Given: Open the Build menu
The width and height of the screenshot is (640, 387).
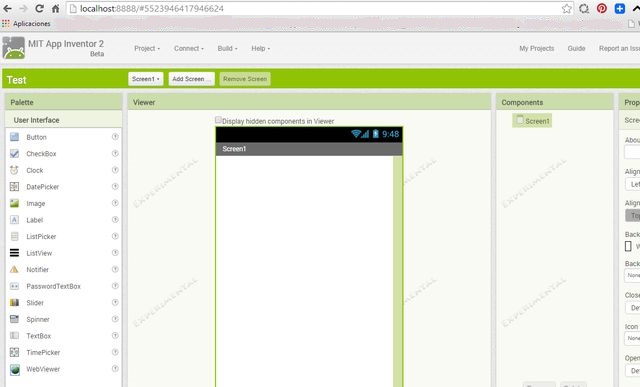Looking at the screenshot, I should [227, 48].
